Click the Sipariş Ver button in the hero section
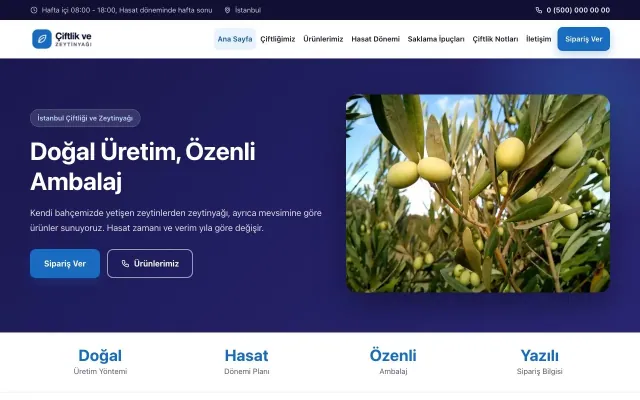The width and height of the screenshot is (640, 400). [x=65, y=264]
